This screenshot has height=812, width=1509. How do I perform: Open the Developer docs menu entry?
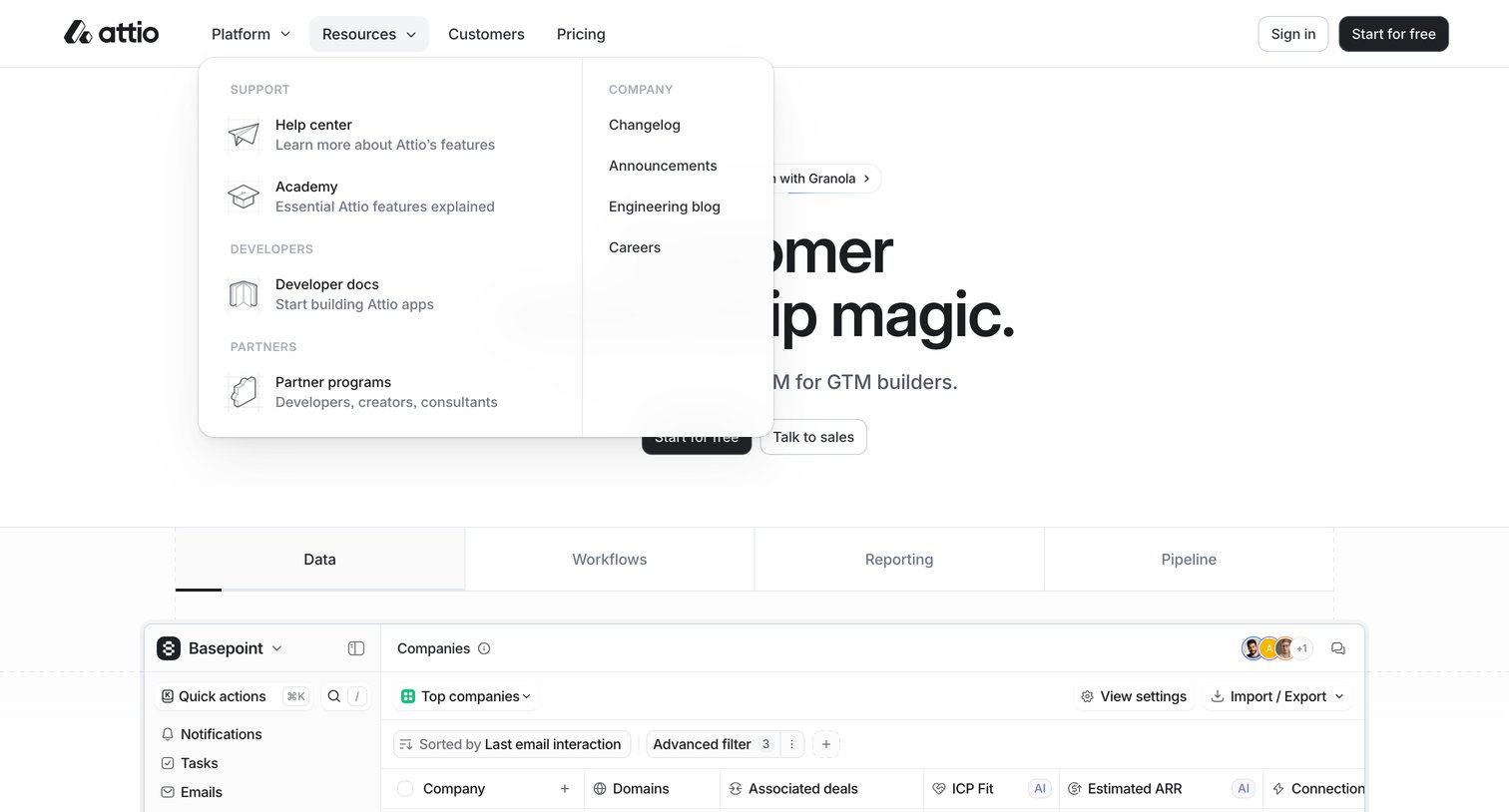(390, 294)
